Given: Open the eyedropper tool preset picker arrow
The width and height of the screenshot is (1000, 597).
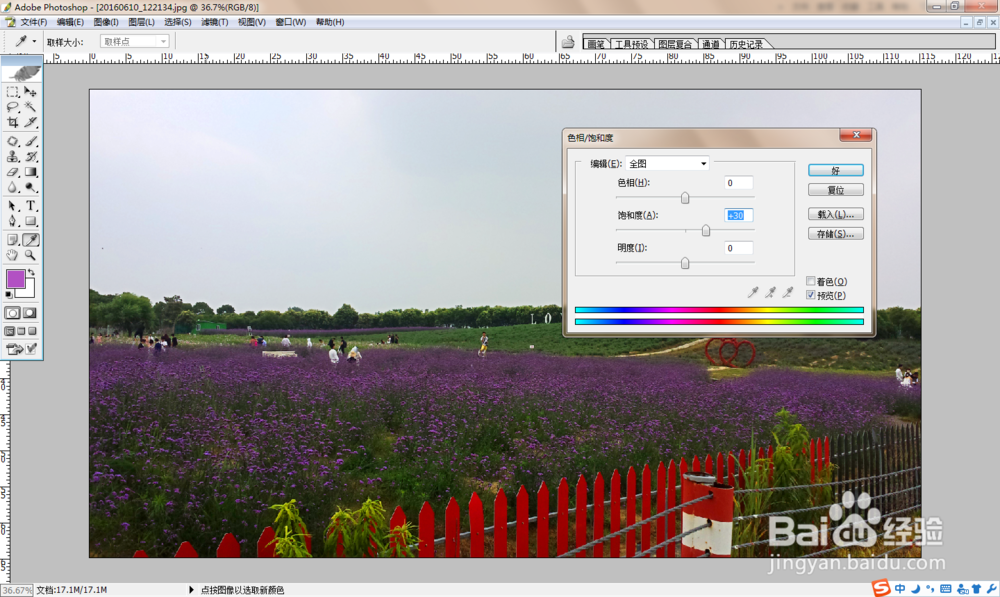Looking at the screenshot, I should 34,41.
